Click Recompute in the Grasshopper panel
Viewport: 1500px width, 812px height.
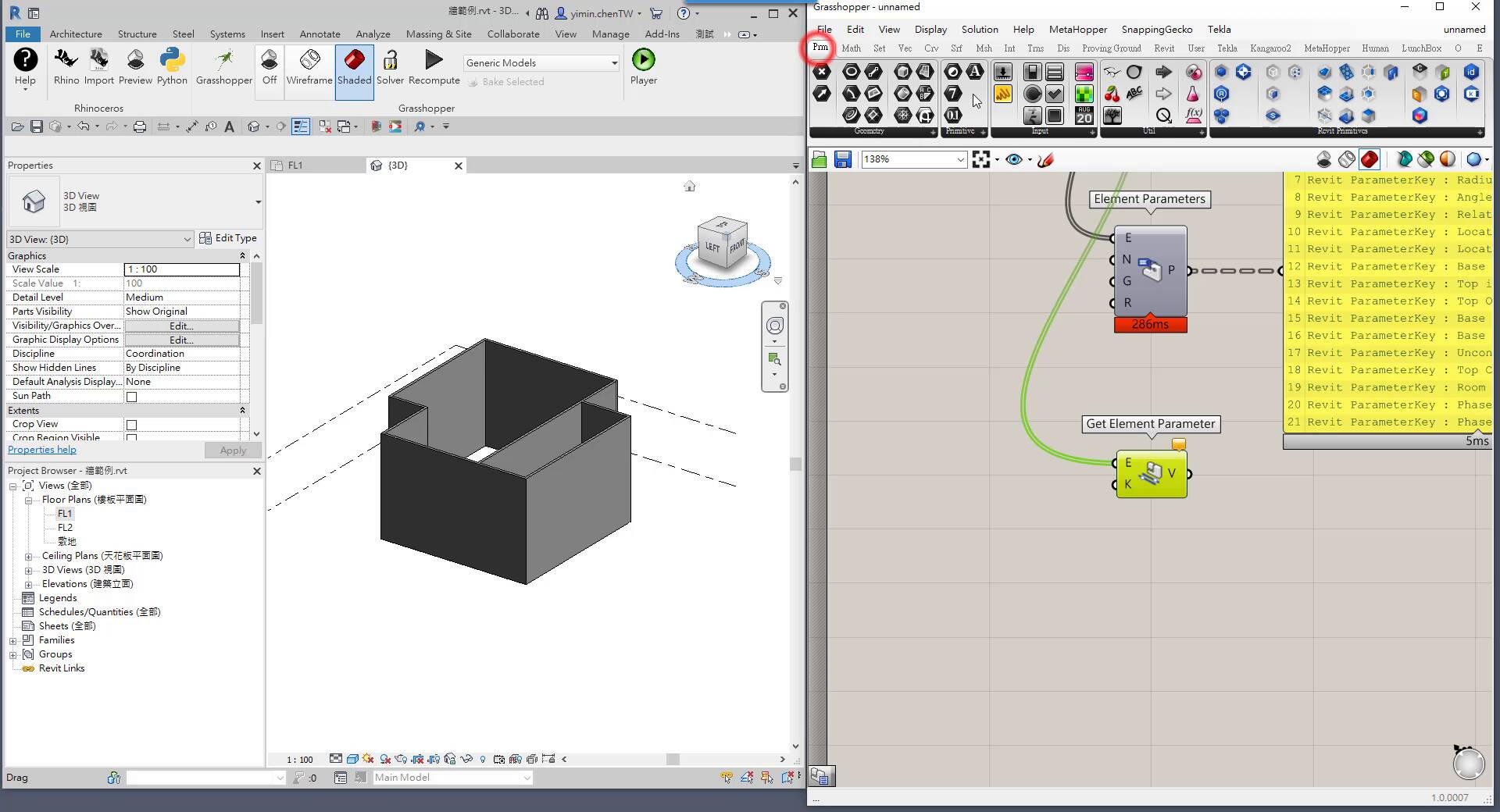tap(434, 67)
